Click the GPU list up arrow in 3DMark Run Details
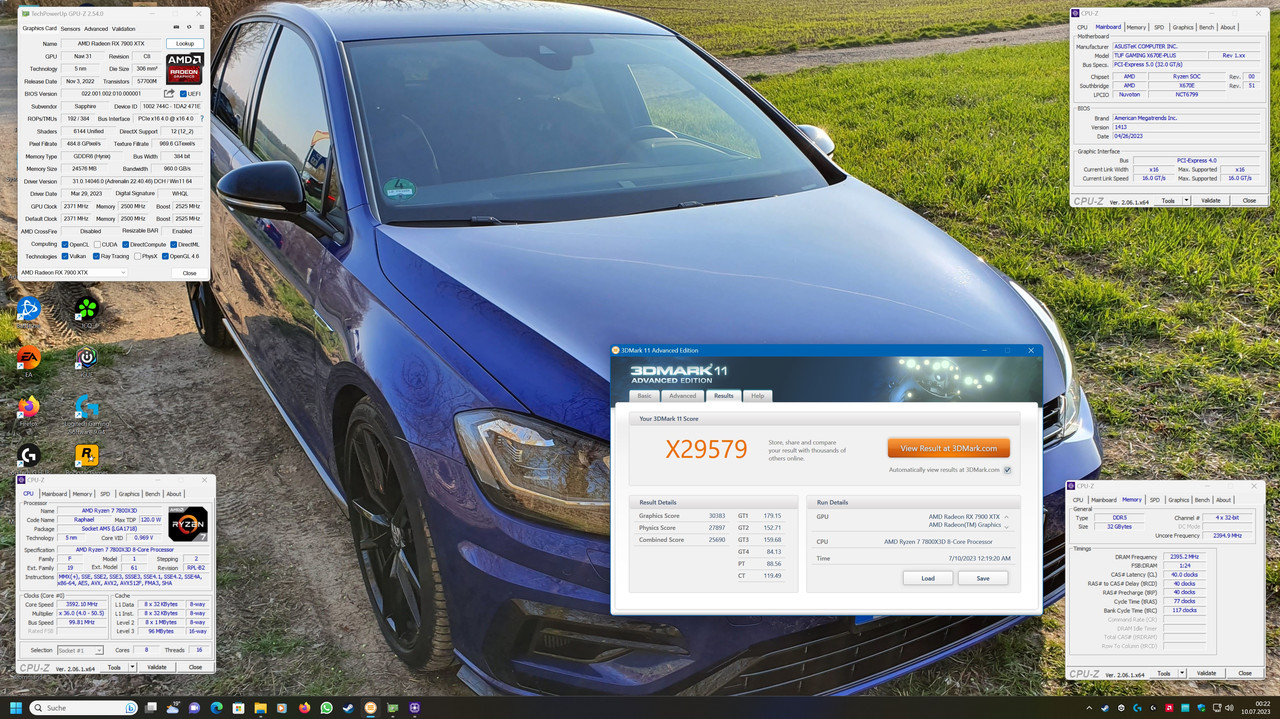Viewport: 1280px width, 719px height. point(1005,517)
